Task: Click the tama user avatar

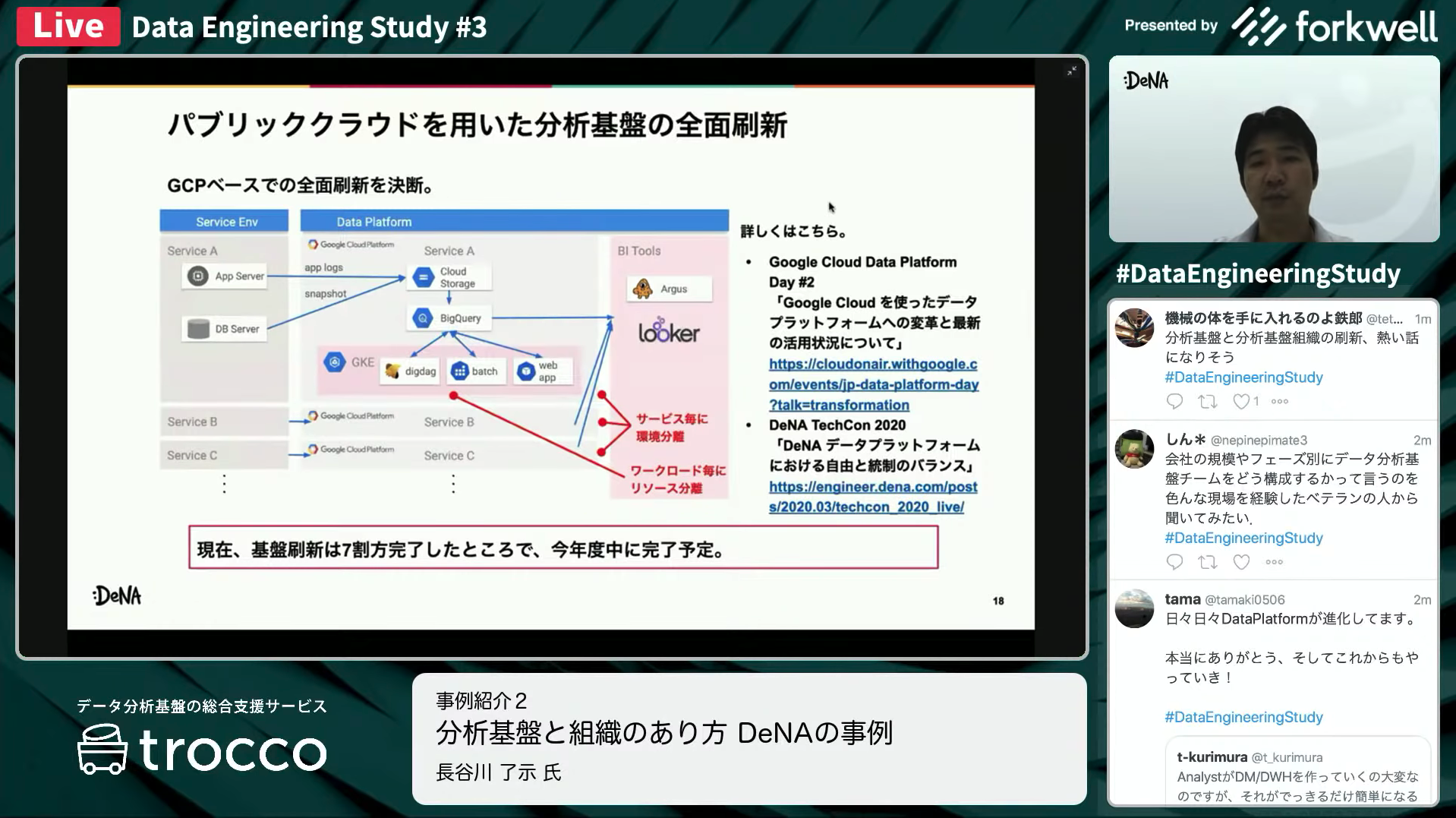Action: (1134, 608)
